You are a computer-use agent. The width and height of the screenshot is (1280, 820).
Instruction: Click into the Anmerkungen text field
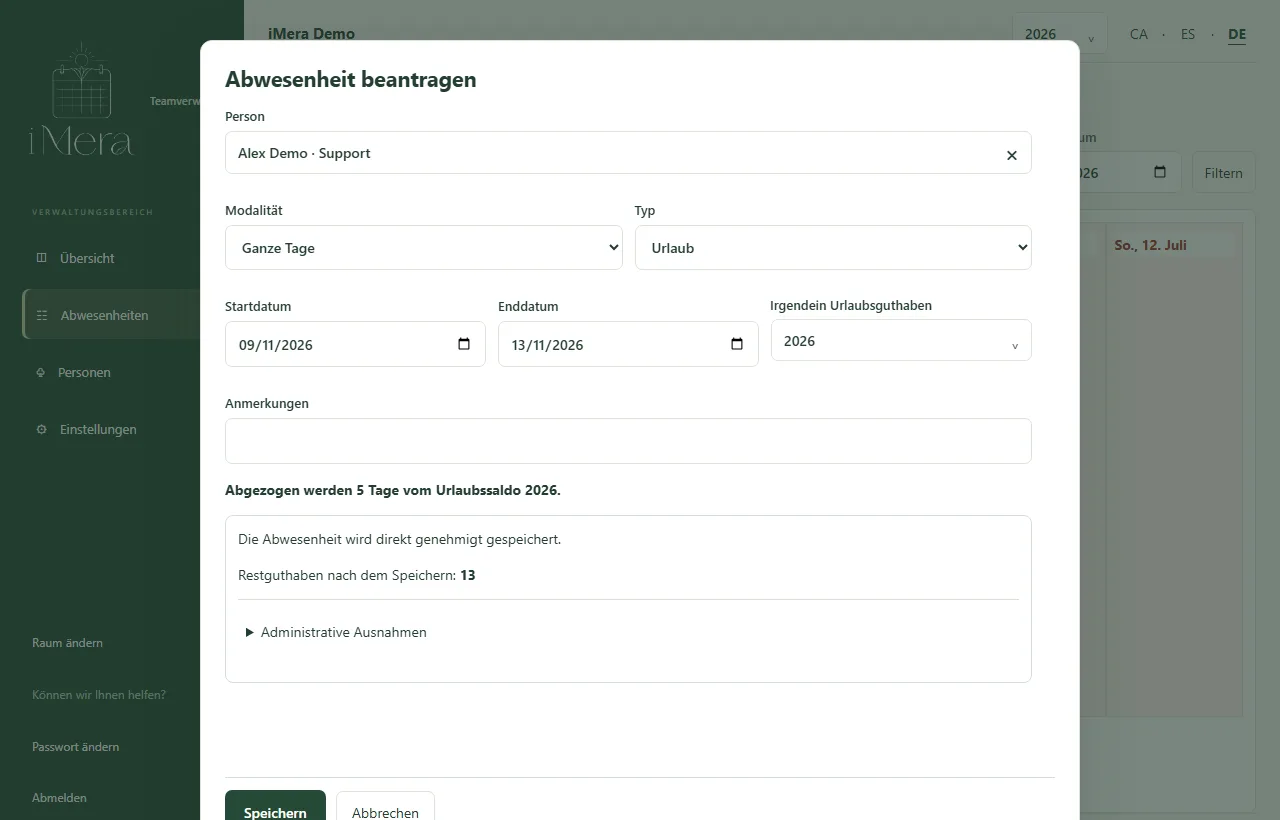pos(628,441)
